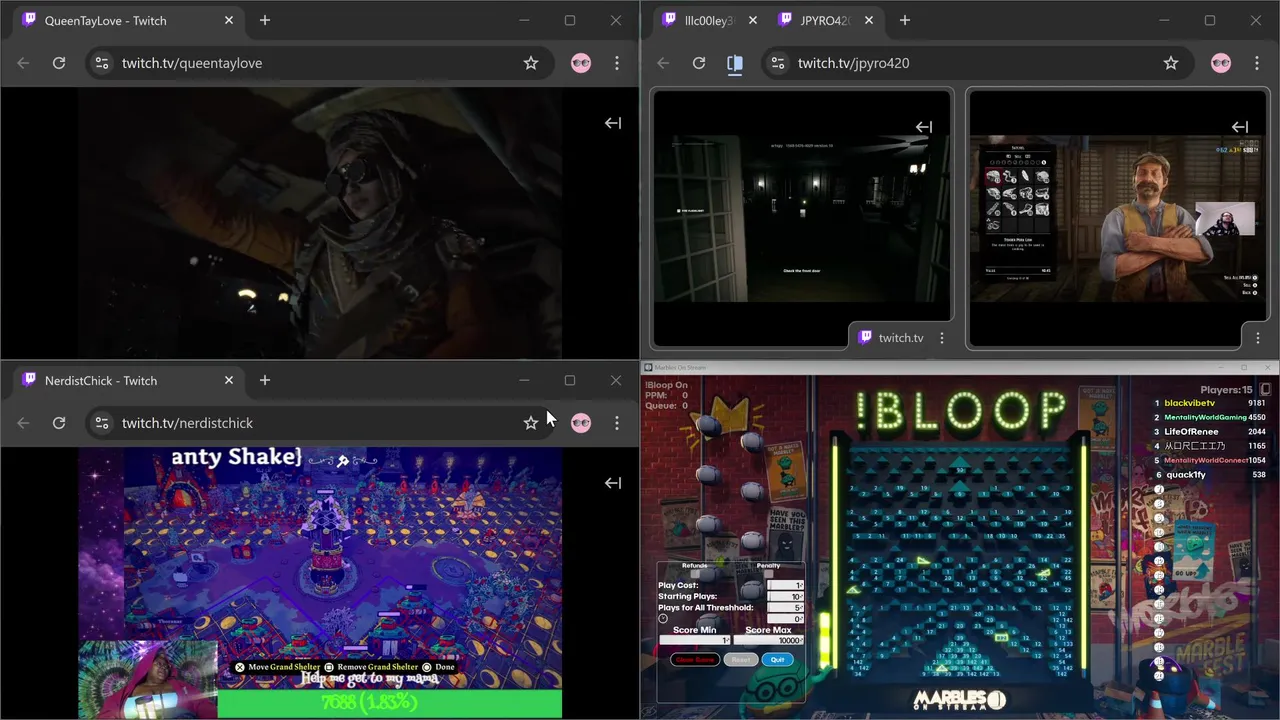Image resolution: width=1280 pixels, height=720 pixels.
Task: Open the profile avatar in the JPYRO420 window
Action: click(x=1221, y=63)
